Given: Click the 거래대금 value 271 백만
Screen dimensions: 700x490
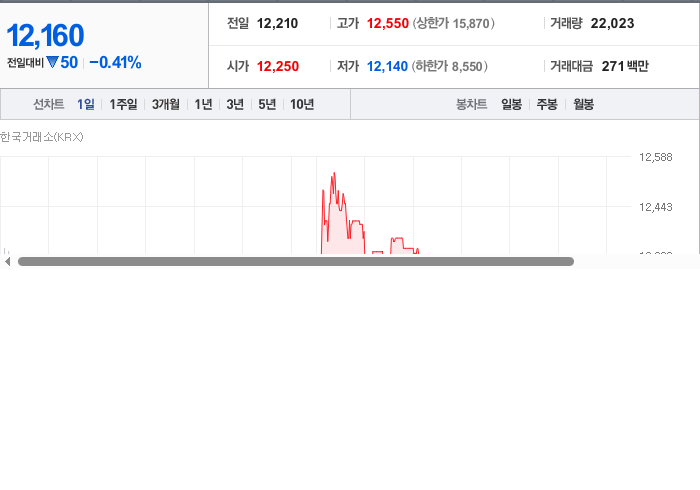Looking at the screenshot, I should (x=625, y=66).
